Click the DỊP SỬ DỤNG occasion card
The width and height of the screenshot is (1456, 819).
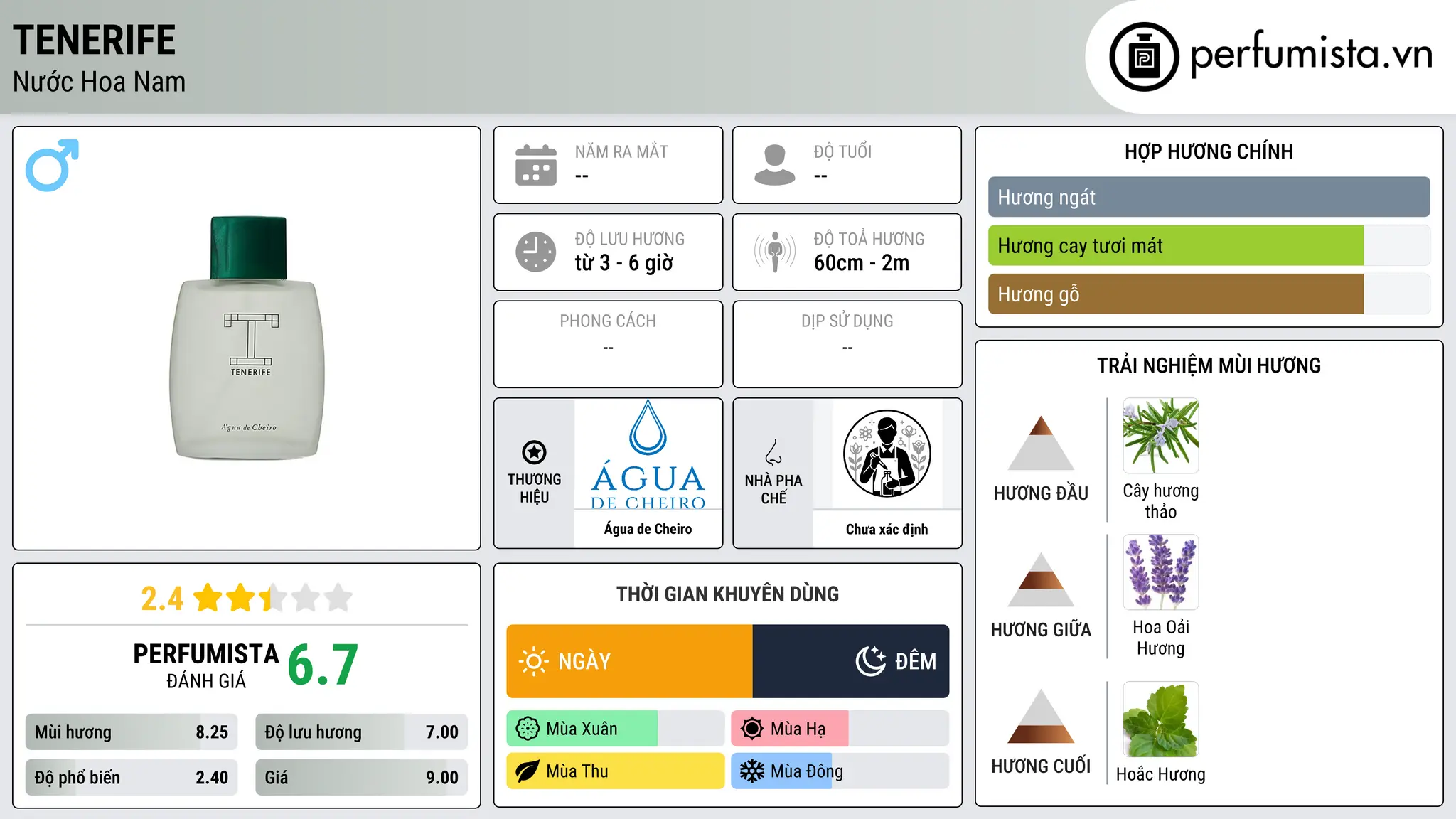tap(847, 344)
